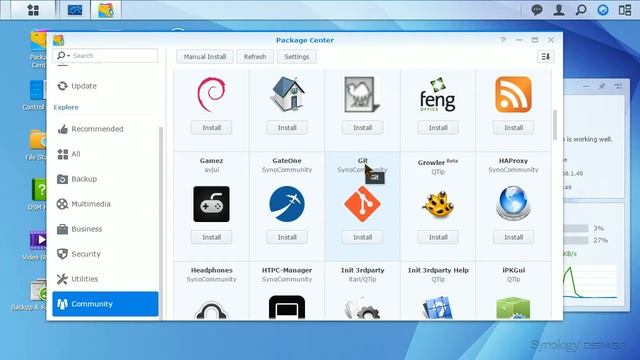Click the Manual Install button
The image size is (640, 360).
[x=205, y=57]
